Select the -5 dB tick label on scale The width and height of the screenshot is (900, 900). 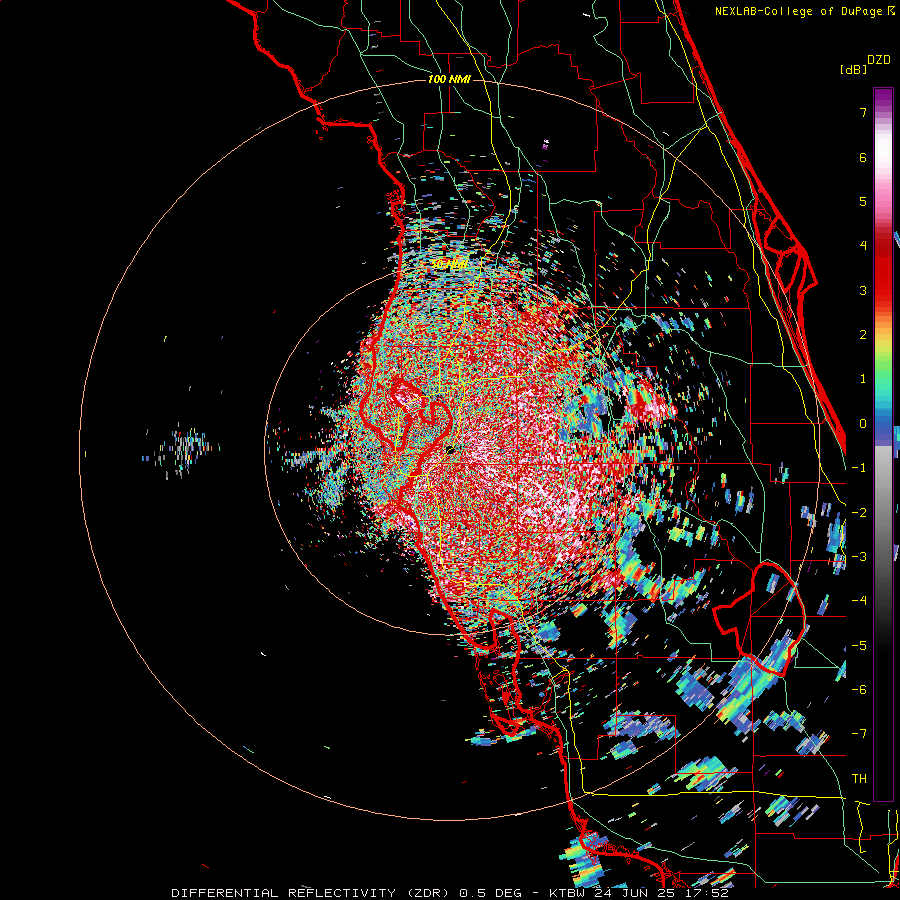(859, 646)
